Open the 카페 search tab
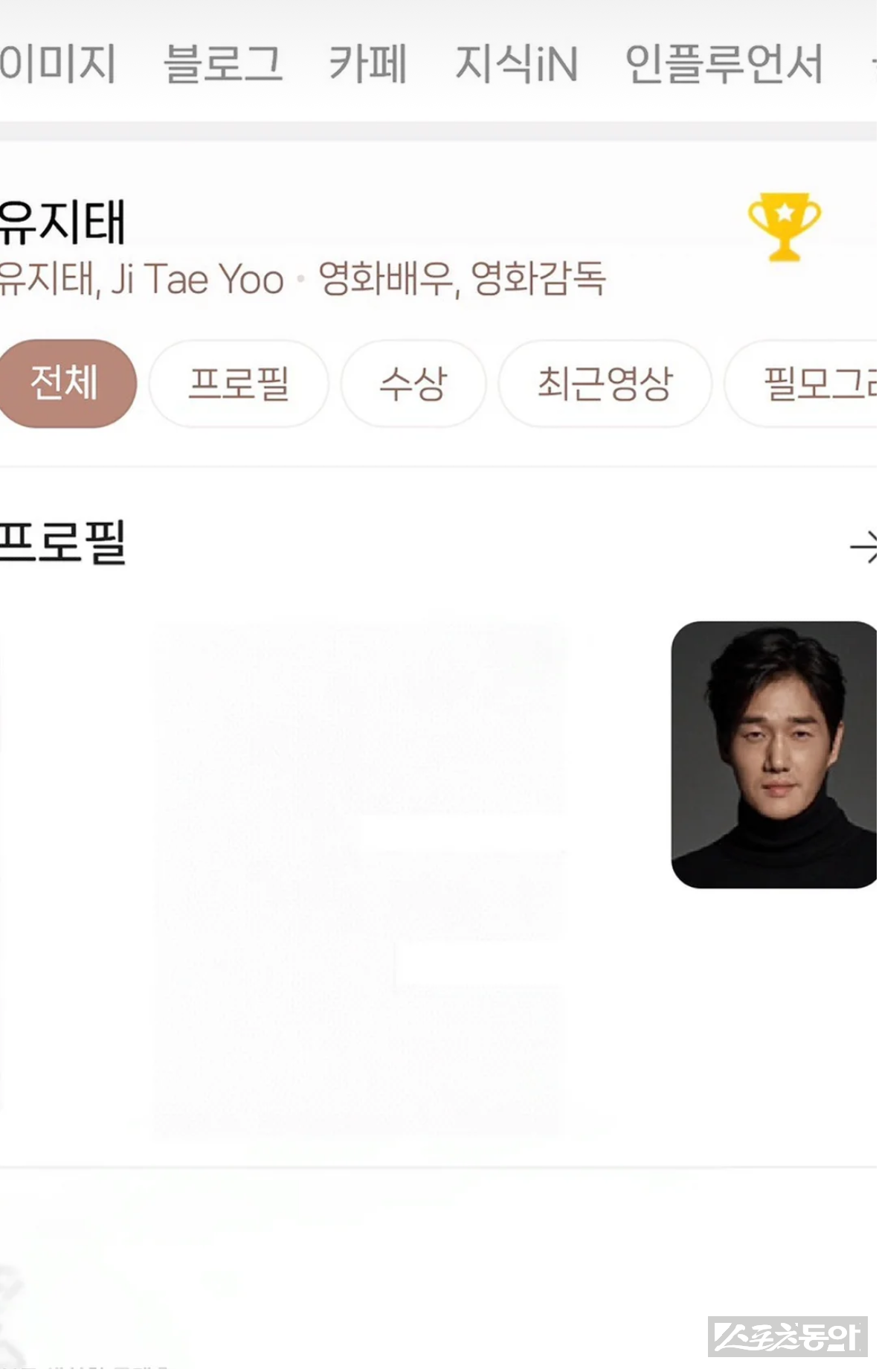The height and width of the screenshot is (1372, 879). [x=368, y=62]
